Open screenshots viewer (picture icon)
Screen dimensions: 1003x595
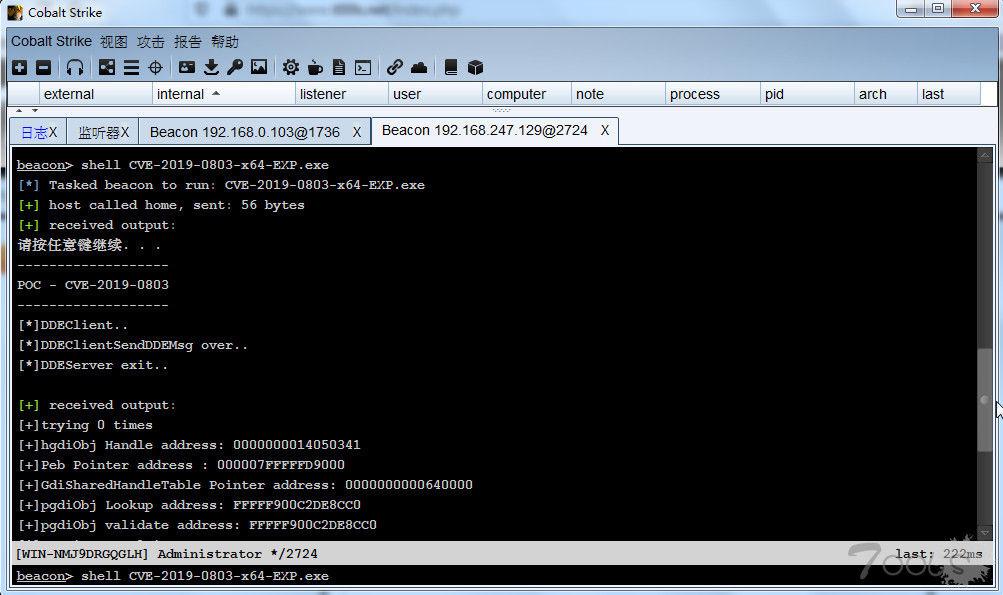259,67
